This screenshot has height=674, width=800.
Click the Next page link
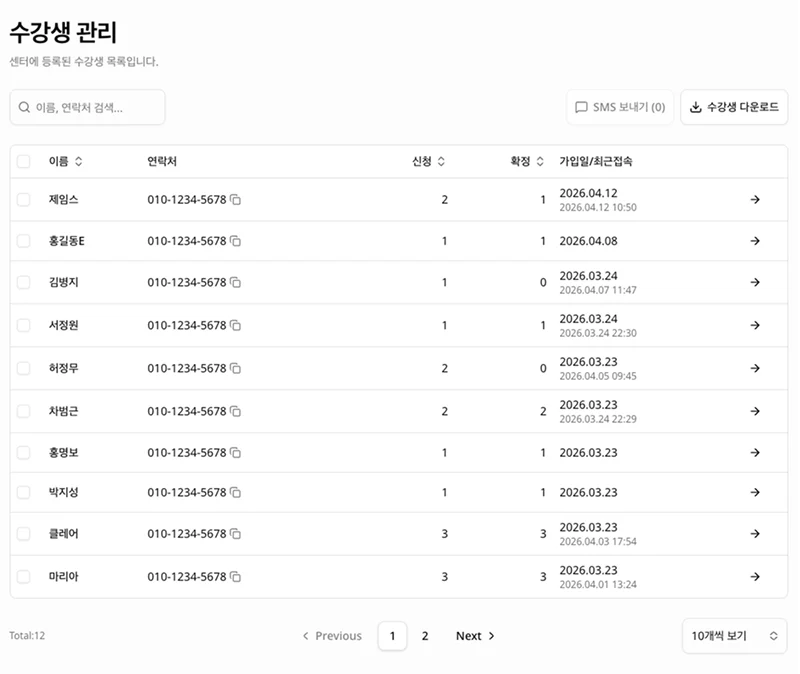coord(475,636)
